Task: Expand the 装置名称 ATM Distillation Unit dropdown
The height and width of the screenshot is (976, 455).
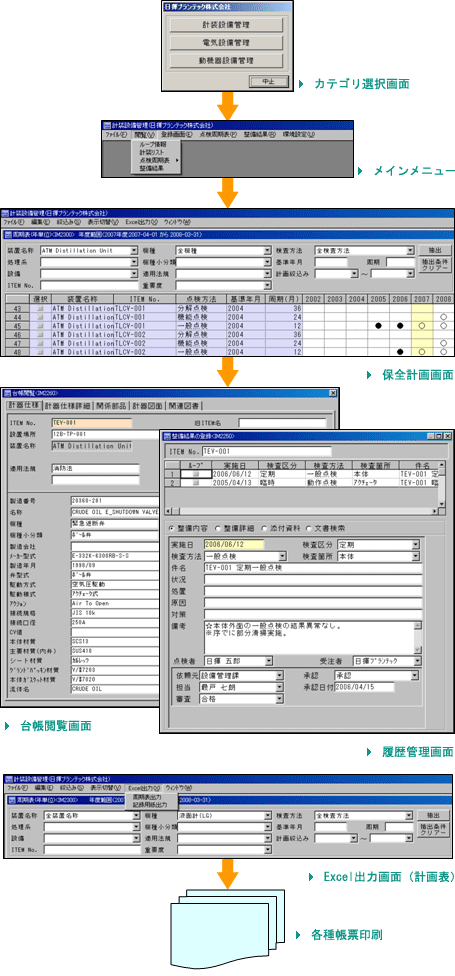Action: click(x=134, y=251)
